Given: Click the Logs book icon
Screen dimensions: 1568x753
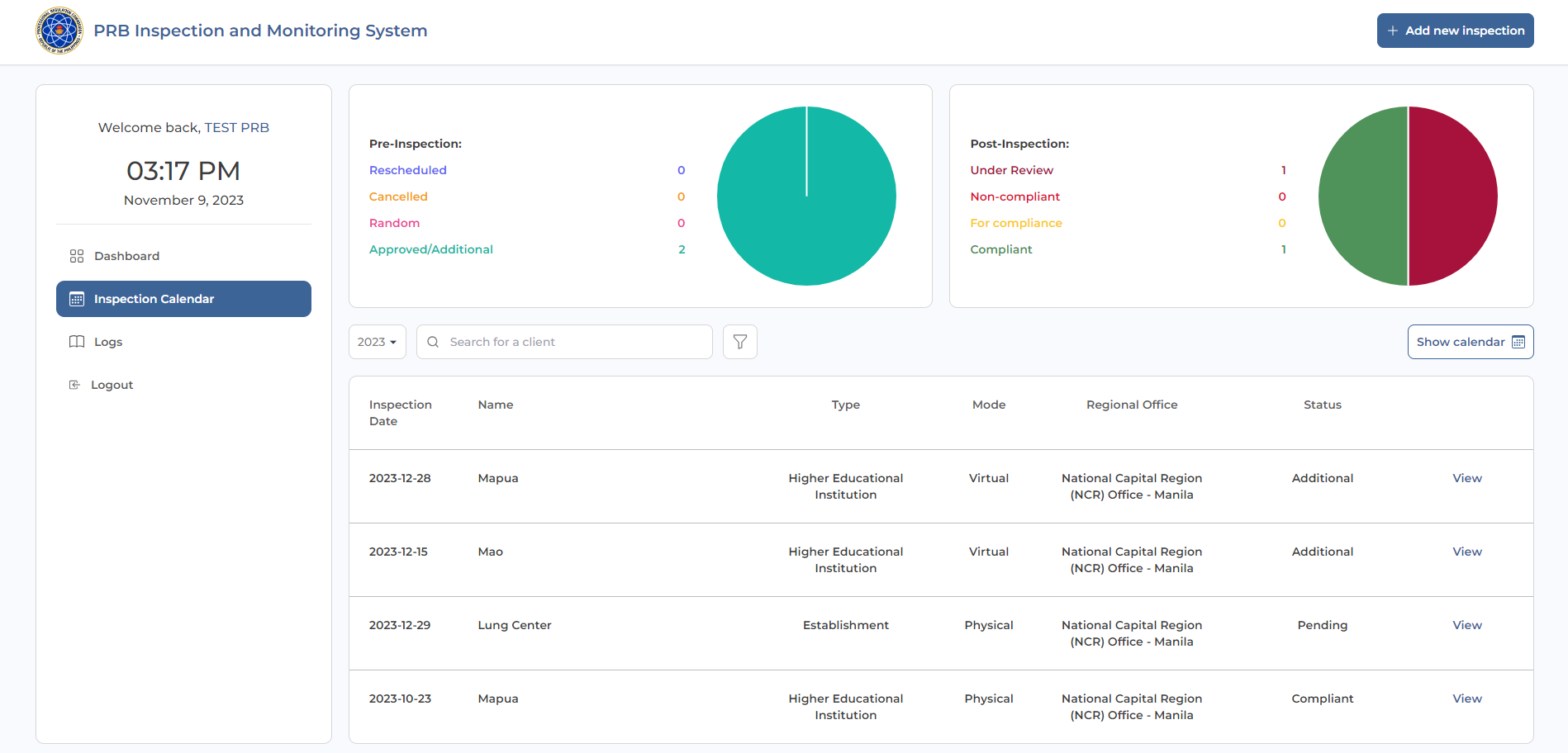Looking at the screenshot, I should click(x=77, y=342).
